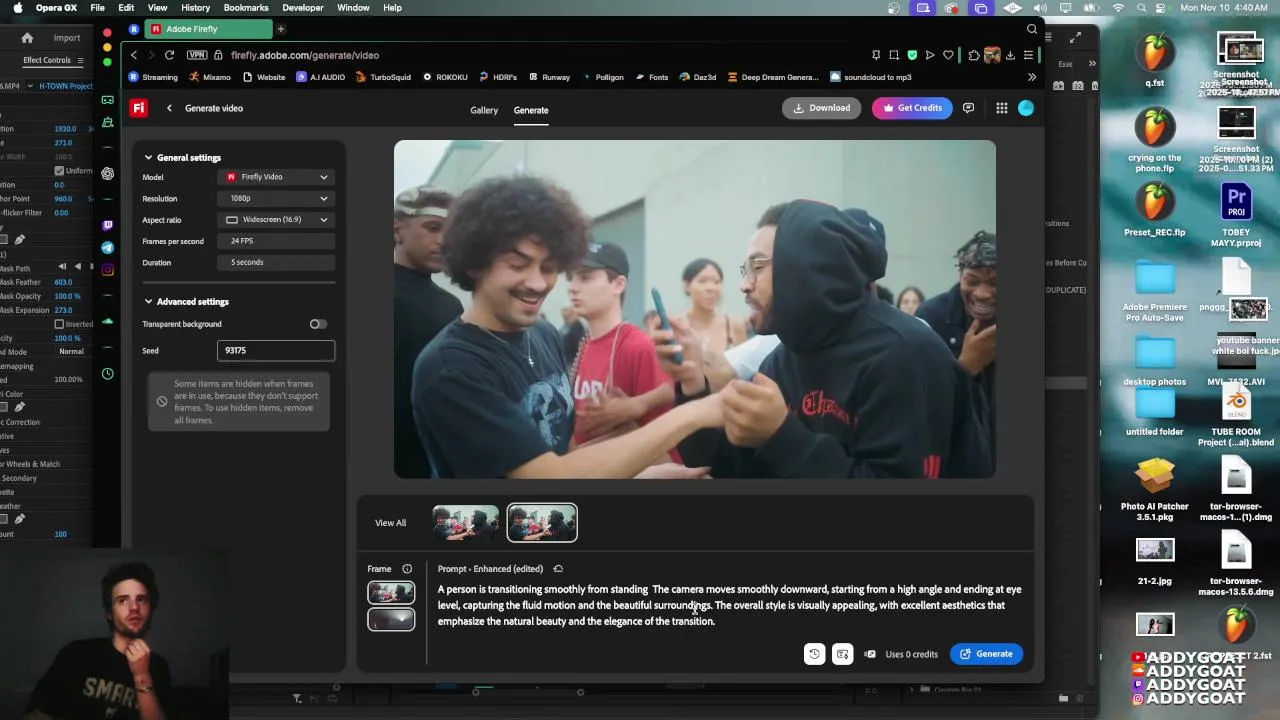Image resolution: width=1280 pixels, height=720 pixels.
Task: Select the last frame image thumbnail
Action: point(391,619)
